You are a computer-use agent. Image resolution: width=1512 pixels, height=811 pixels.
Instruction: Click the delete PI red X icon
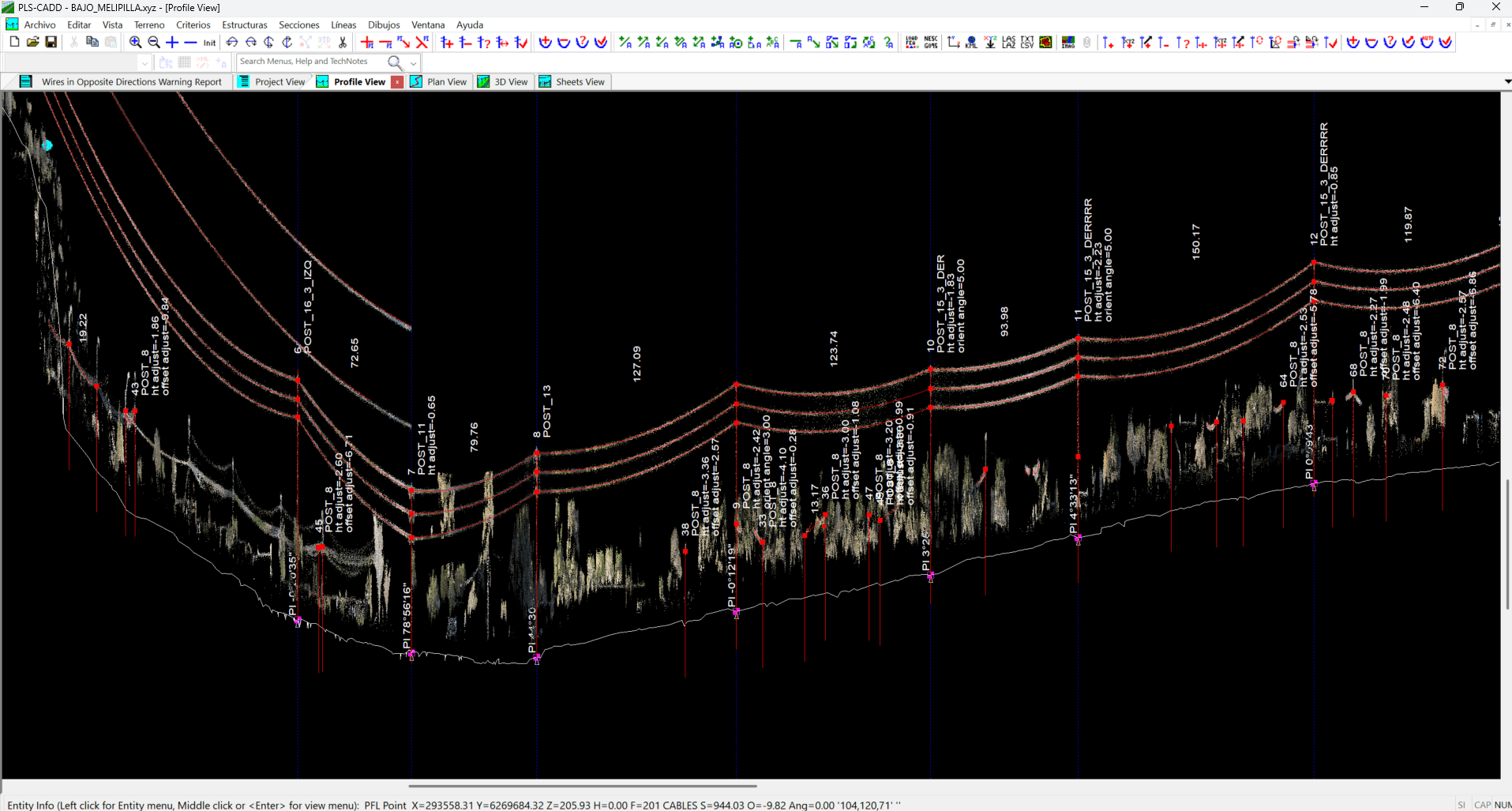(422, 43)
